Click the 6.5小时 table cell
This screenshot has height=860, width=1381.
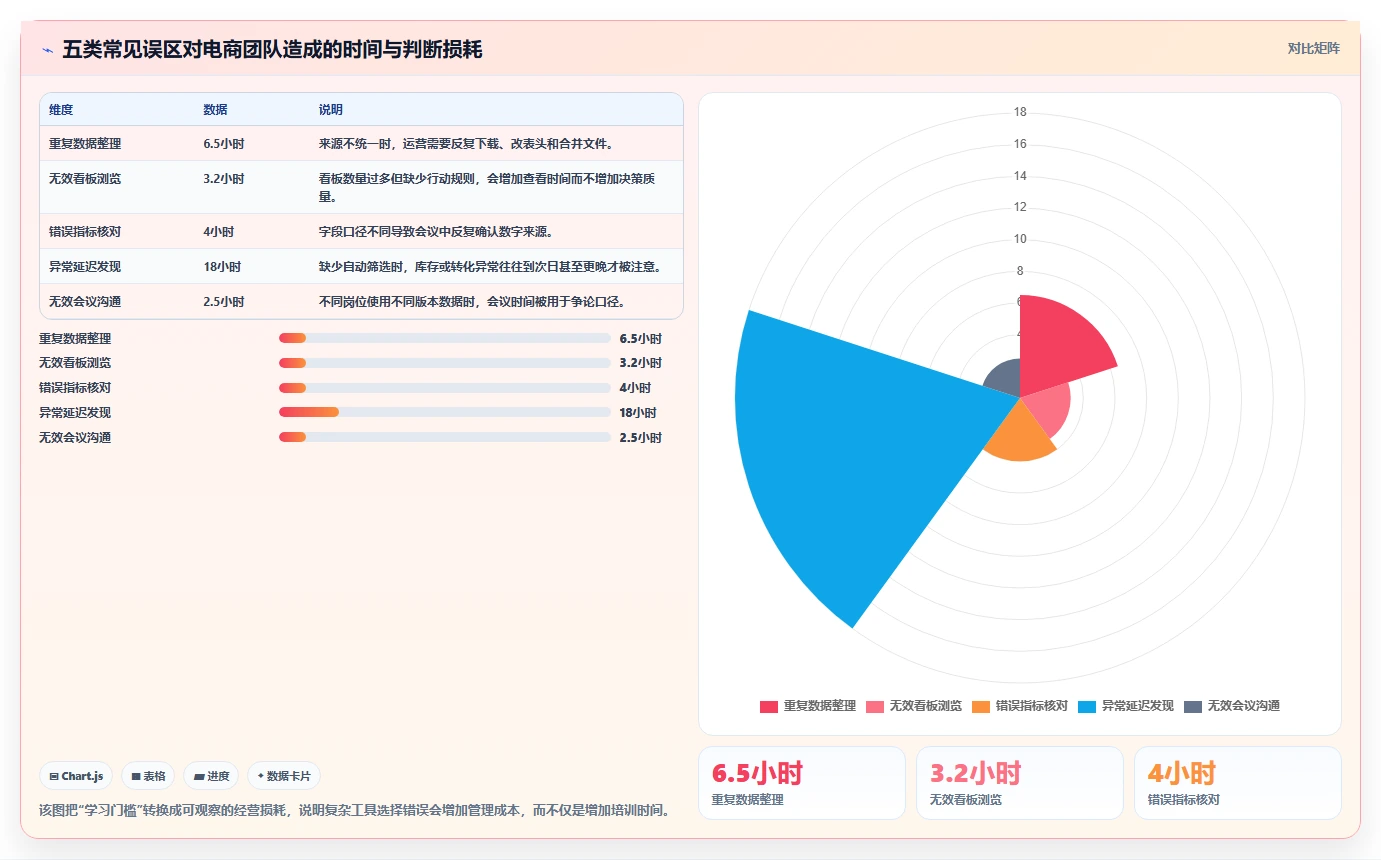pyautogui.click(x=224, y=144)
